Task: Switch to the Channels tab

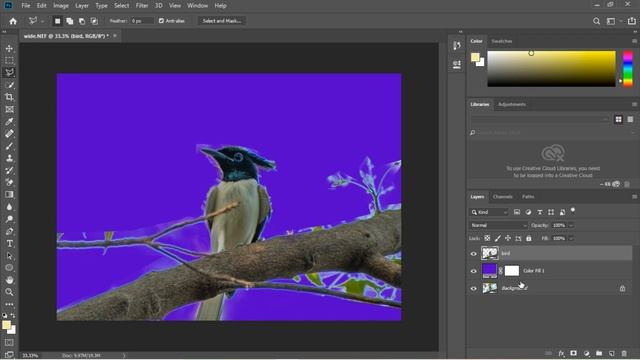Action: [x=502, y=197]
